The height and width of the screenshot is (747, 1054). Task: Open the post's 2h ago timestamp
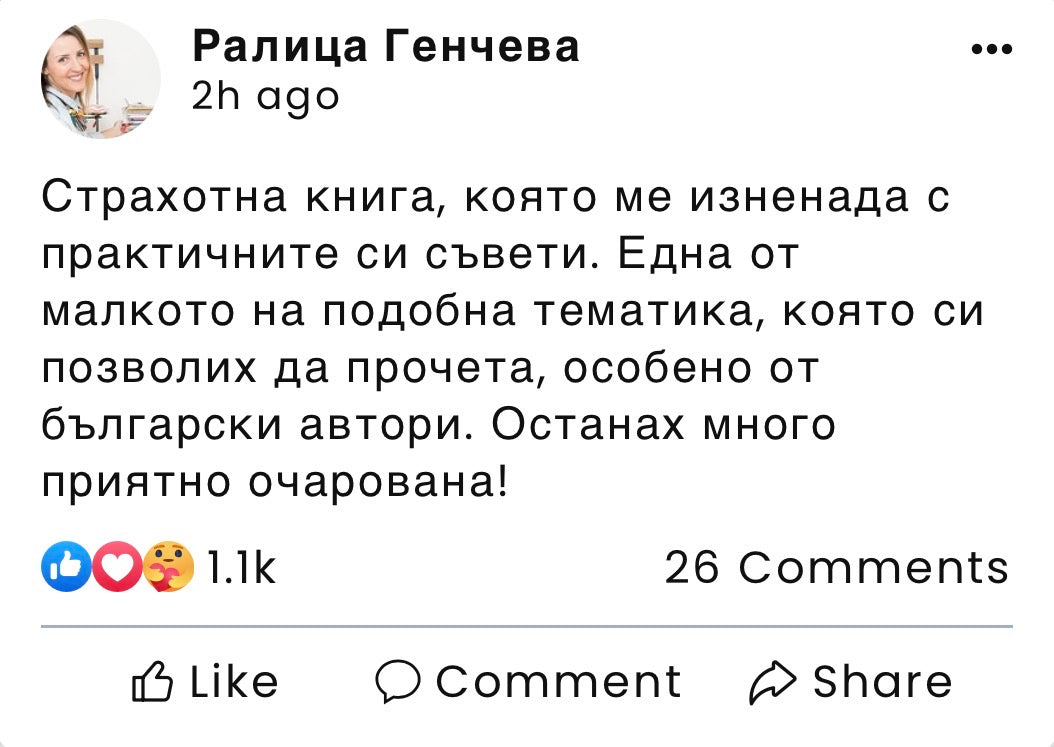(x=265, y=96)
